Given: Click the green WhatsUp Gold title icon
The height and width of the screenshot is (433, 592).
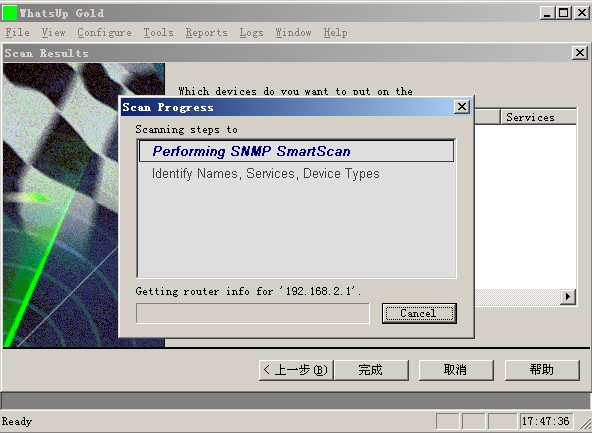Looking at the screenshot, I should (10, 13).
